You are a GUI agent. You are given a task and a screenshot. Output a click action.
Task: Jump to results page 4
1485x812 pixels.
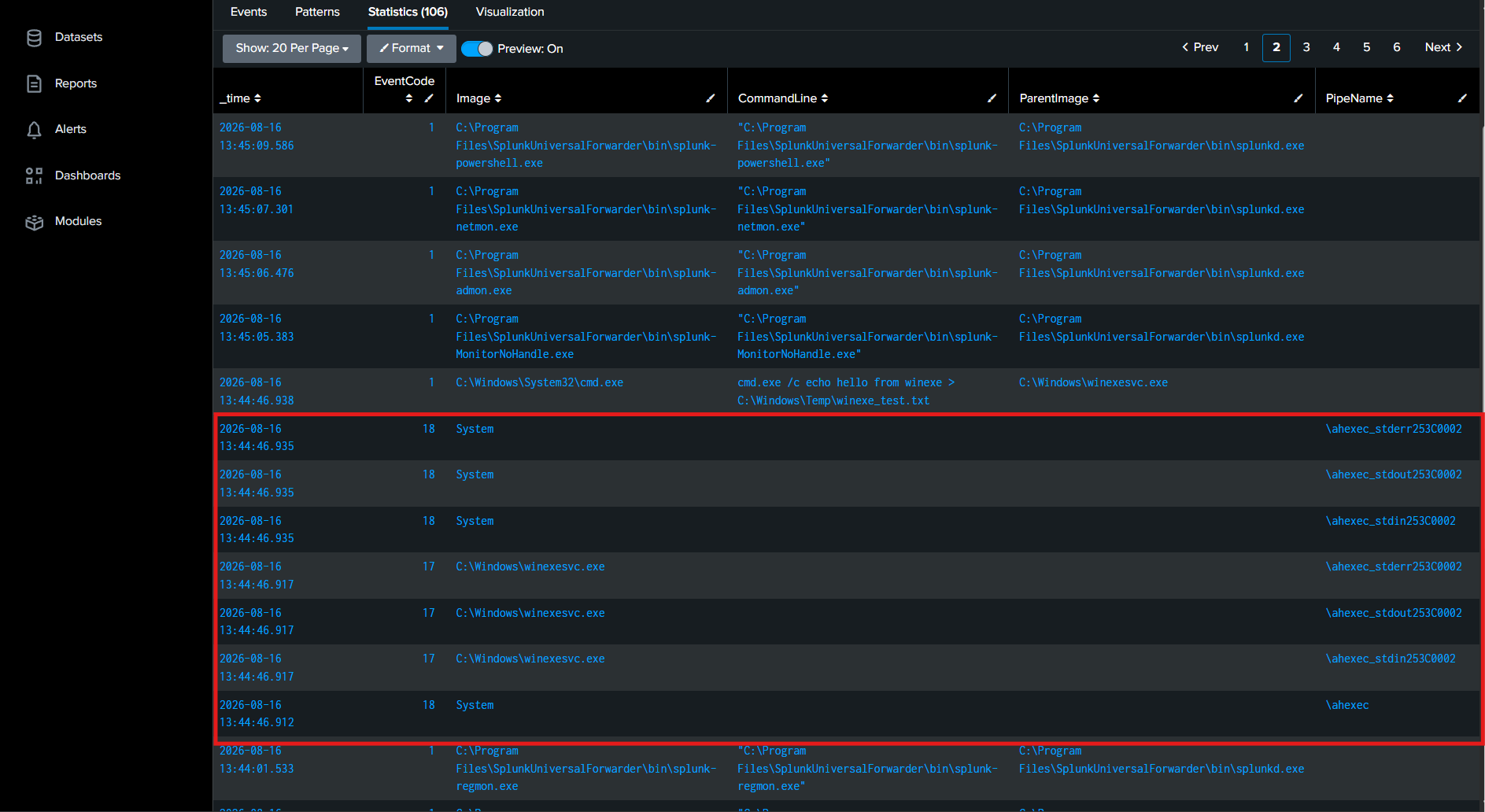[1336, 47]
